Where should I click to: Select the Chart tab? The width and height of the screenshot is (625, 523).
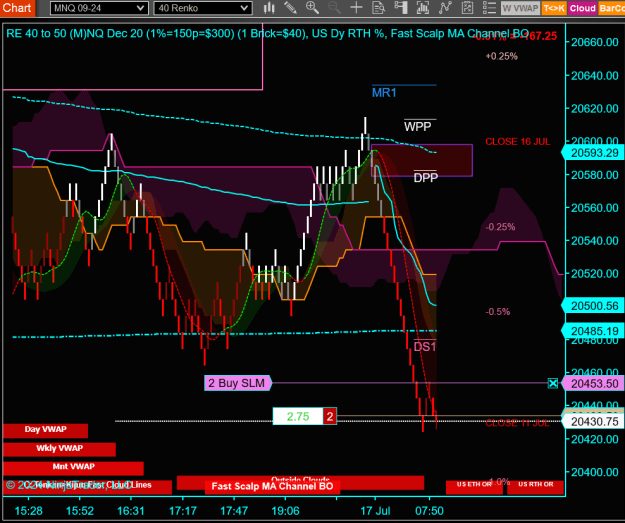(17, 8)
